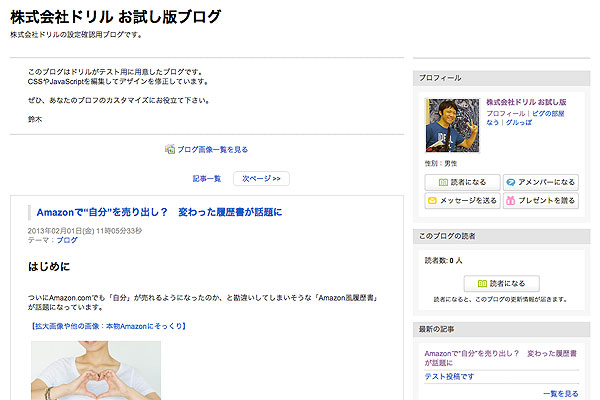This screenshot has width=600, height=400.
Task: Click the subtitle 株式会社ドリルの設定確認用ブログです。
Action: pyautogui.click(x=76, y=35)
